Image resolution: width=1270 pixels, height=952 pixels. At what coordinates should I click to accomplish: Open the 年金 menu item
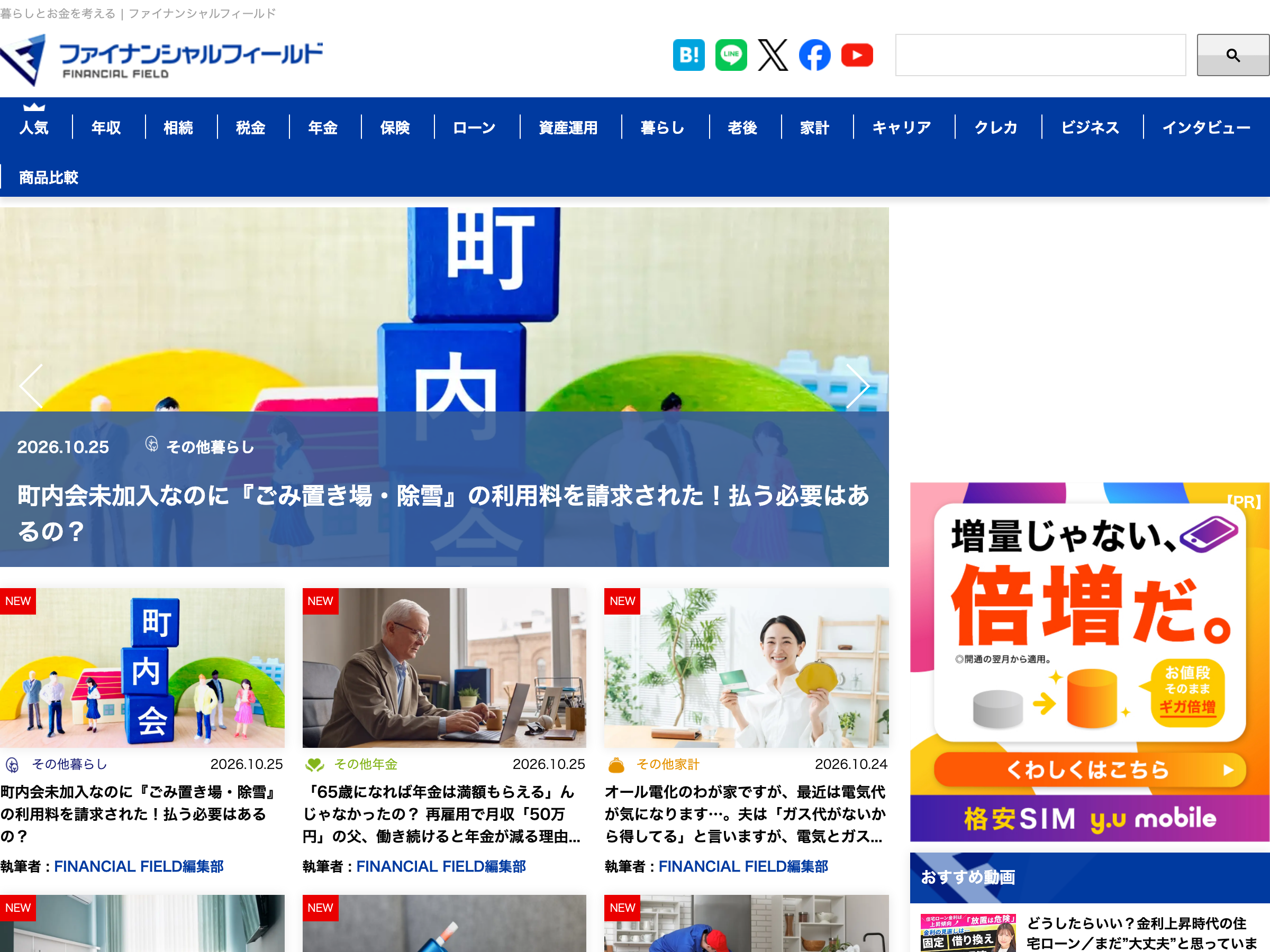coord(323,127)
